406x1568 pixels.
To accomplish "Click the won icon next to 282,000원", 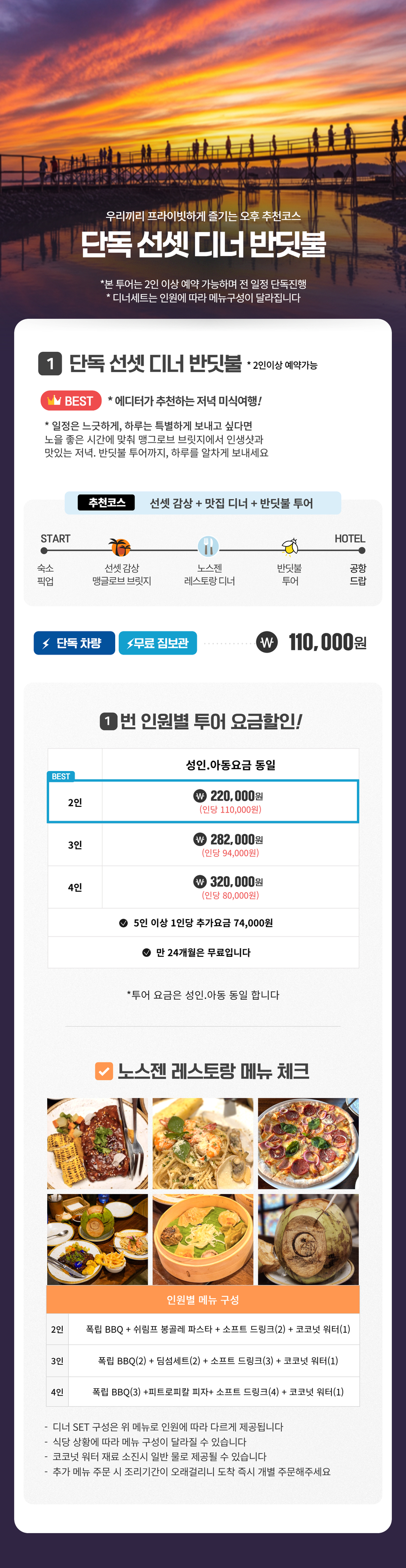I will coord(199,839).
